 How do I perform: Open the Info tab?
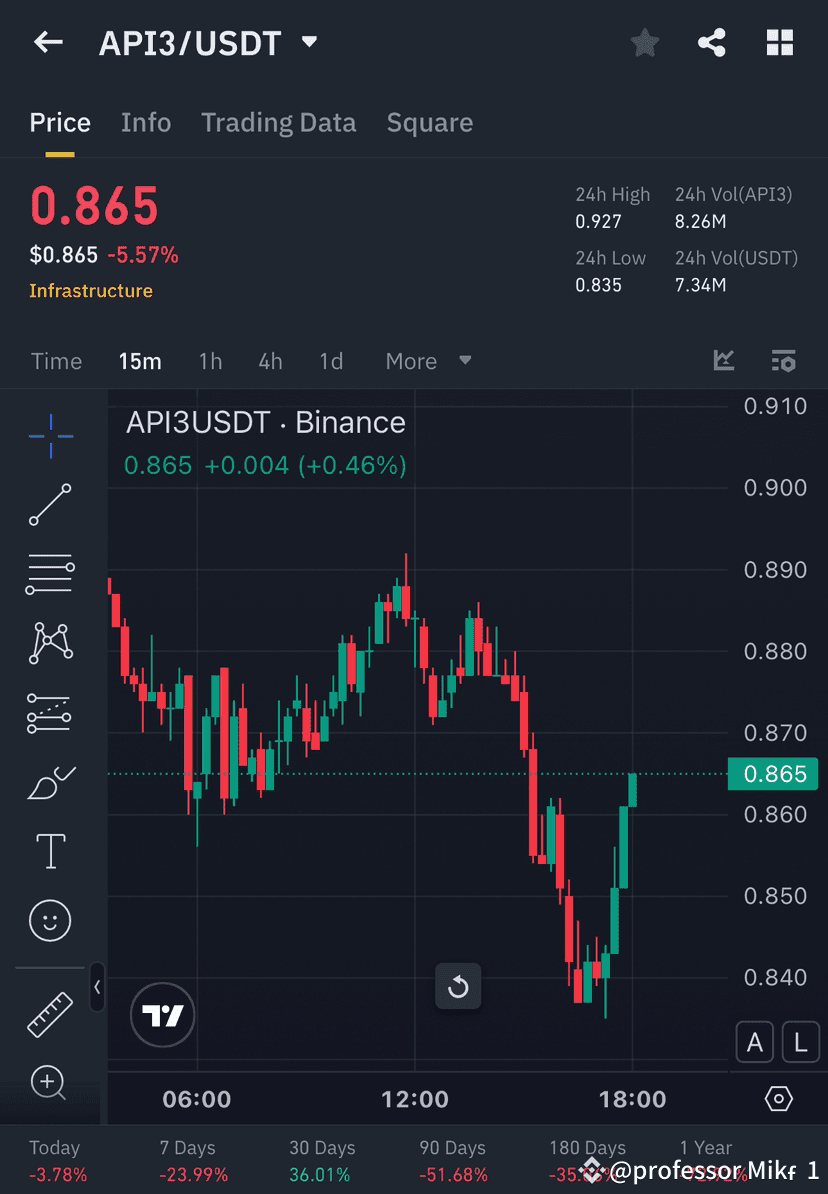(146, 122)
